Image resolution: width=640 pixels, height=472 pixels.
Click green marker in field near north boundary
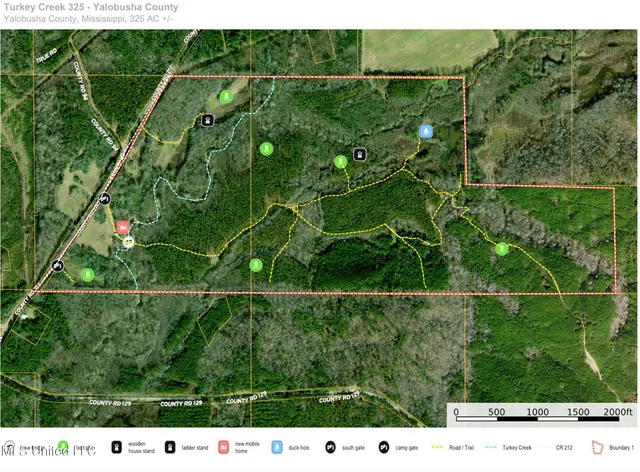[226, 96]
